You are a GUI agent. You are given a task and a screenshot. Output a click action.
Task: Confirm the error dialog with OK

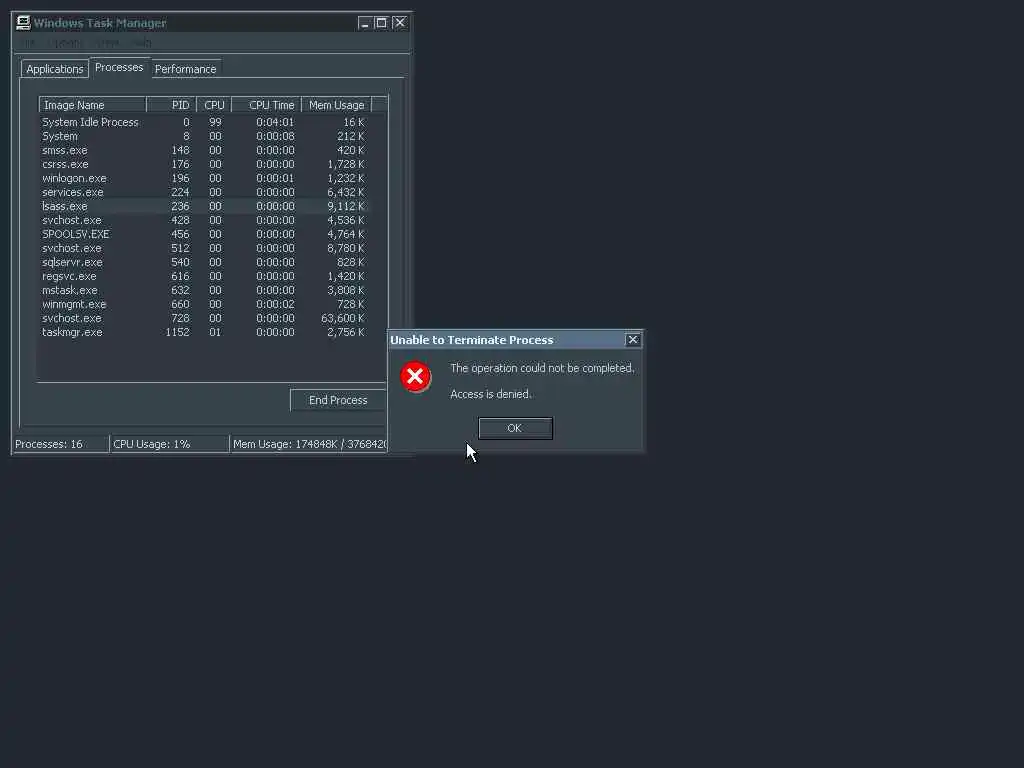pos(515,428)
